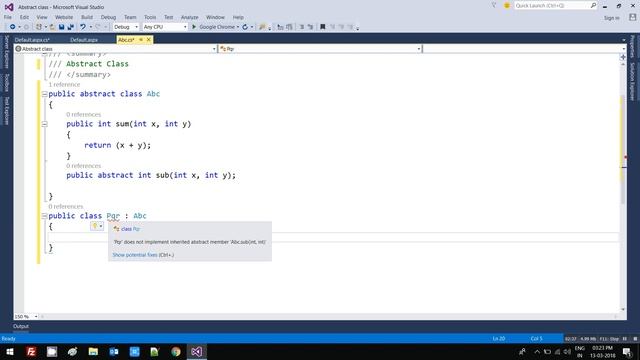Switch to the Default.aspx tab
This screenshot has height=360, width=640.
[84, 40]
